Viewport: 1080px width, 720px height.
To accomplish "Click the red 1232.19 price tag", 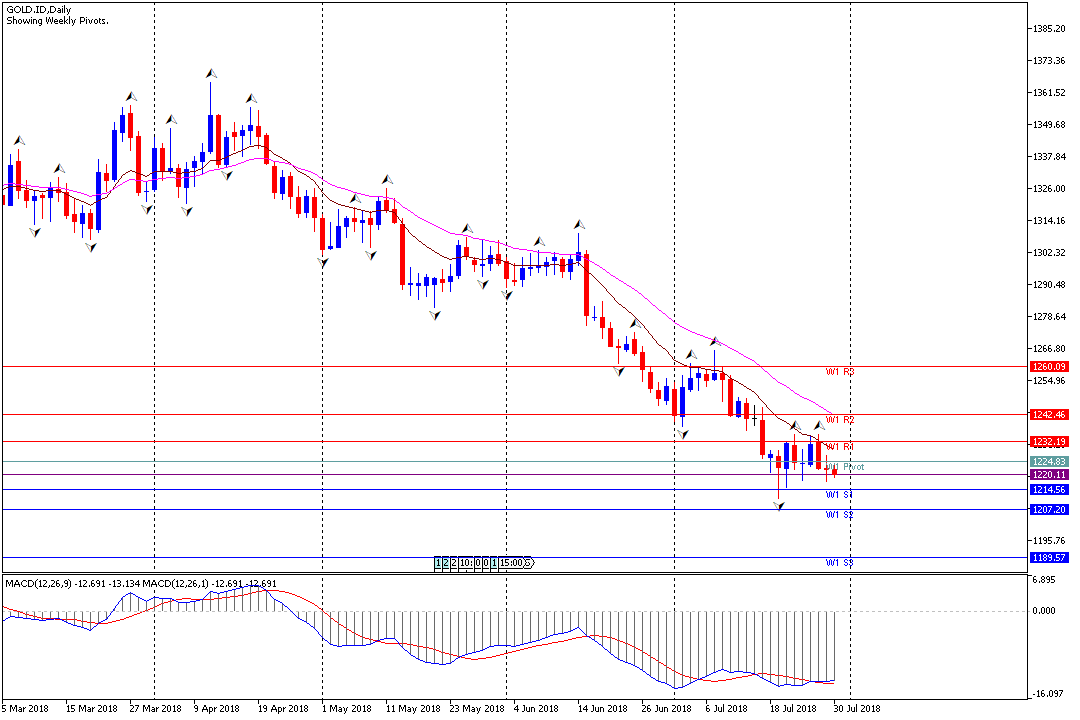I will click(x=1049, y=442).
